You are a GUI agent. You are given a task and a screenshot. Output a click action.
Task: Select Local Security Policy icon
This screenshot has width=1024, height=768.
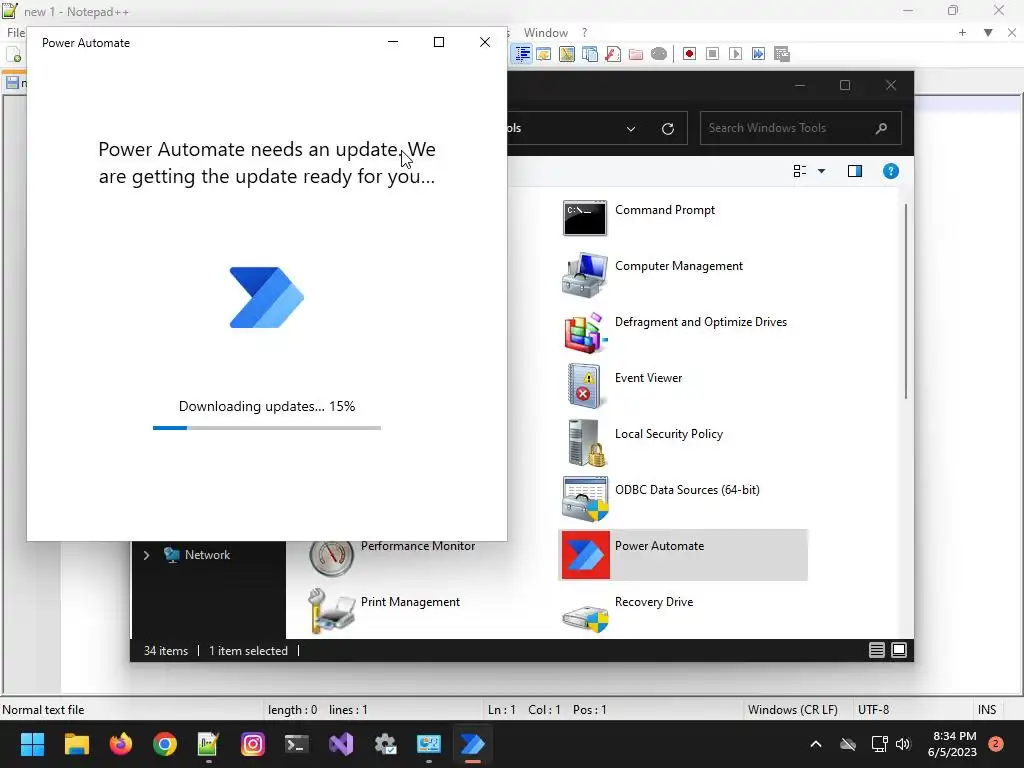[586, 443]
